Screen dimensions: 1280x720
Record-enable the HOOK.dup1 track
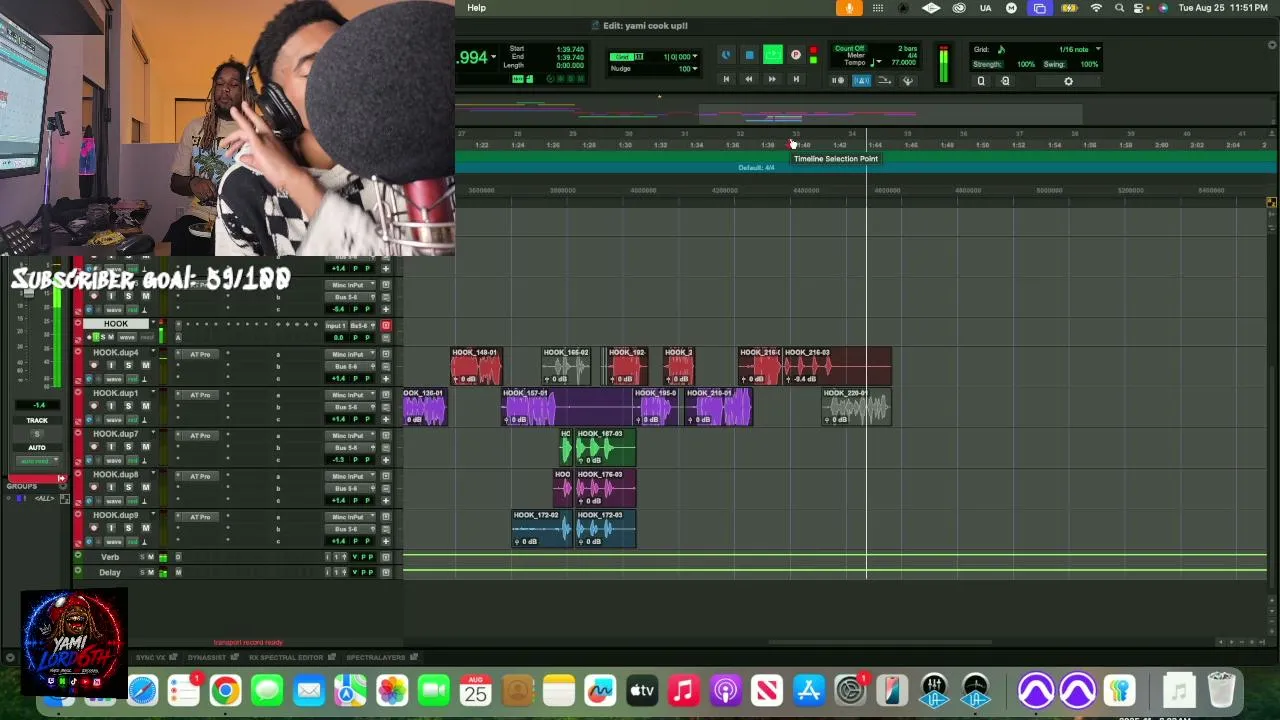point(94,406)
